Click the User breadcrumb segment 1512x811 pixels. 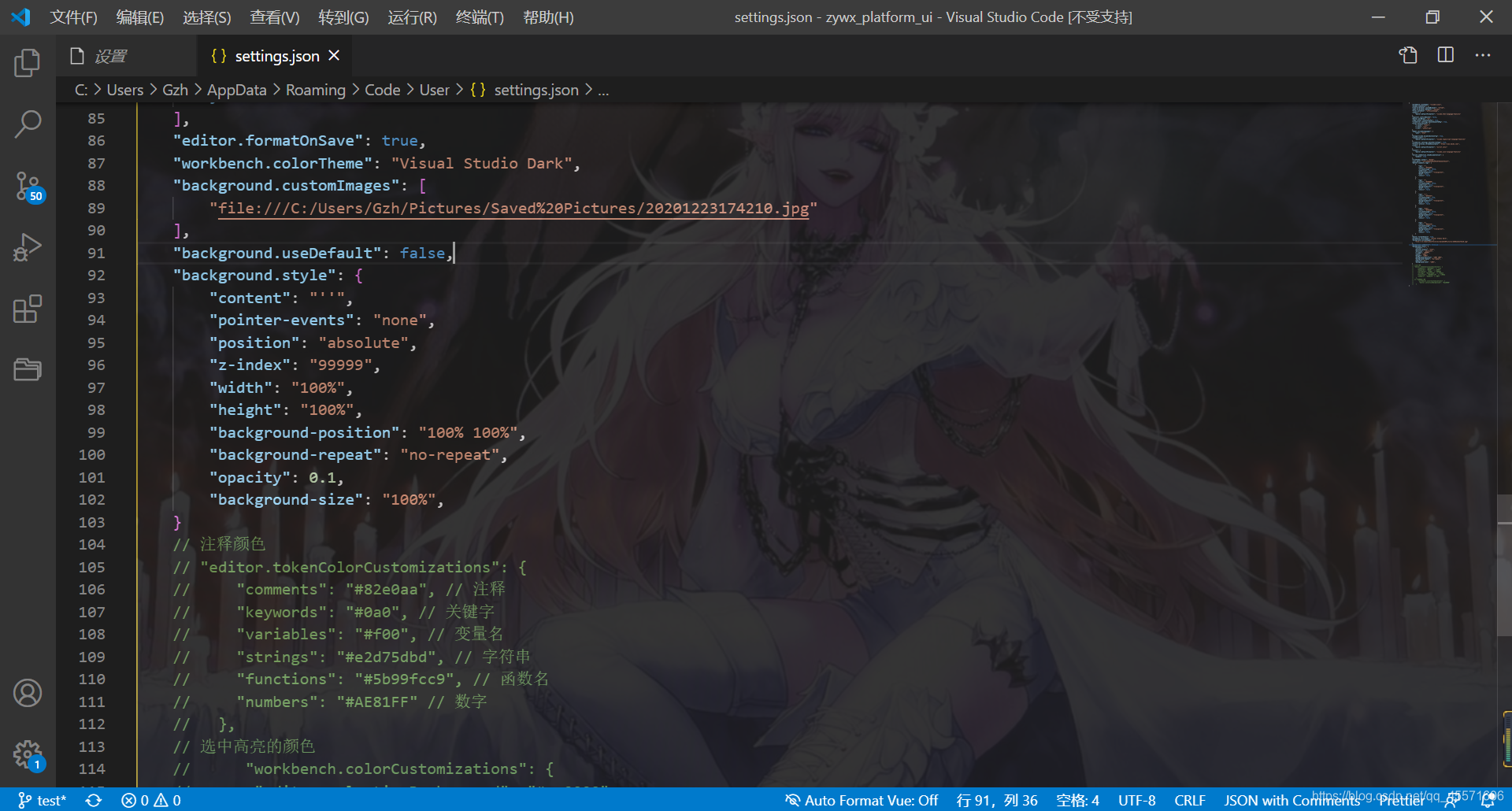coord(434,90)
